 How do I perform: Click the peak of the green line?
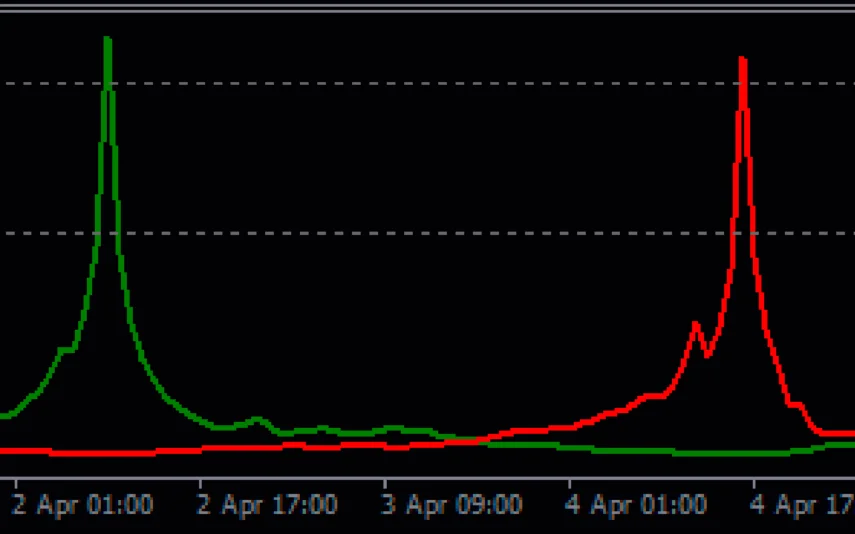pyautogui.click(x=107, y=42)
